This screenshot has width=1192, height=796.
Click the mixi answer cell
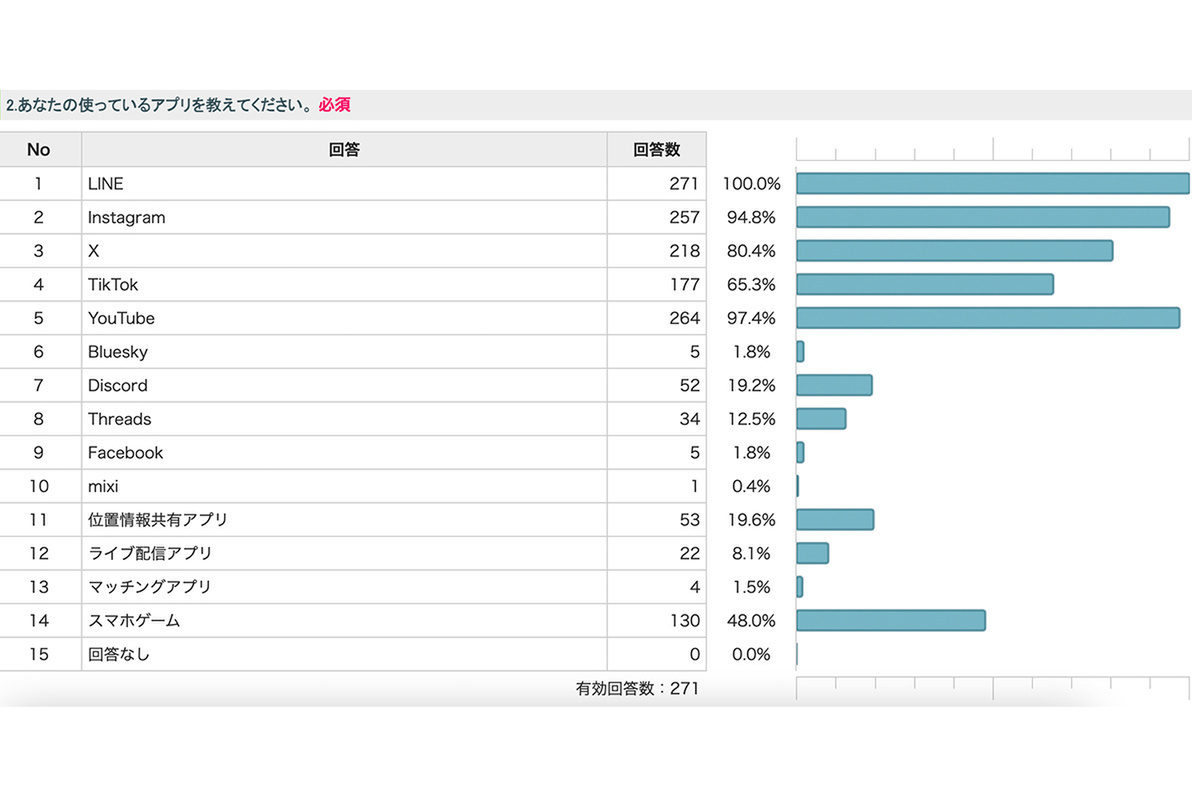[x=103, y=487]
